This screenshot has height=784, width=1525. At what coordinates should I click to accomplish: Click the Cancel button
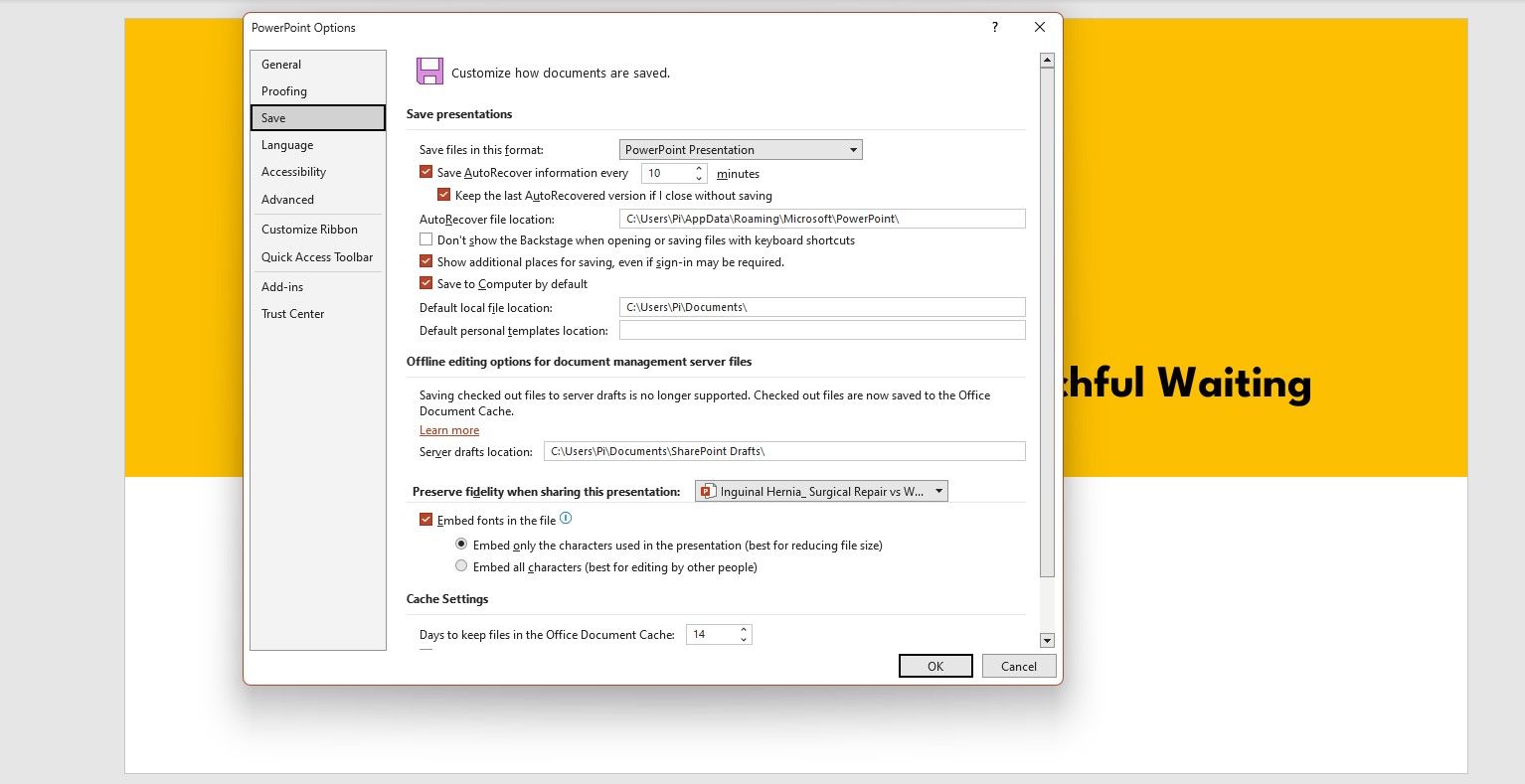click(x=1019, y=666)
